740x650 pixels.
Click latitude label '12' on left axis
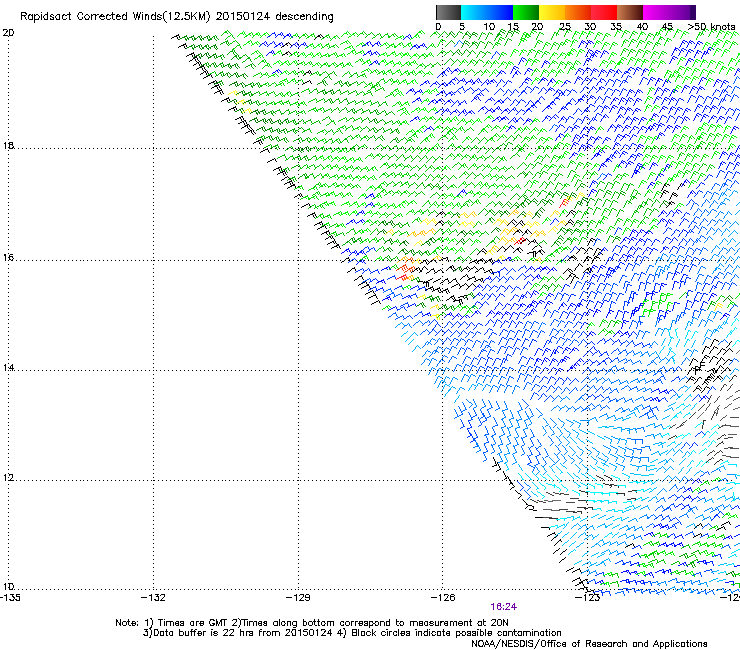point(8,478)
